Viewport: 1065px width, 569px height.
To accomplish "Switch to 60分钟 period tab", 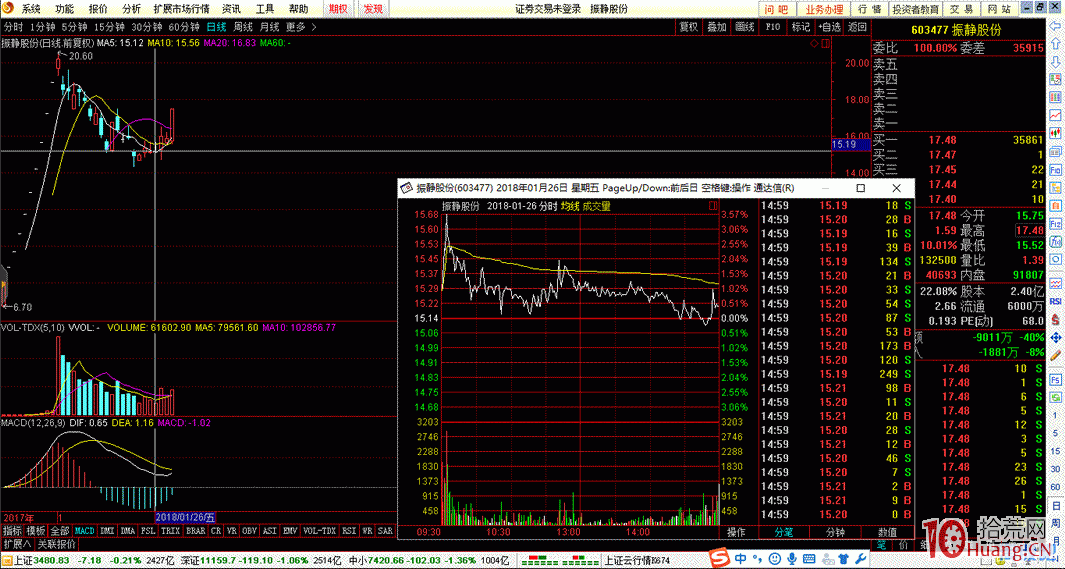I will click(183, 27).
